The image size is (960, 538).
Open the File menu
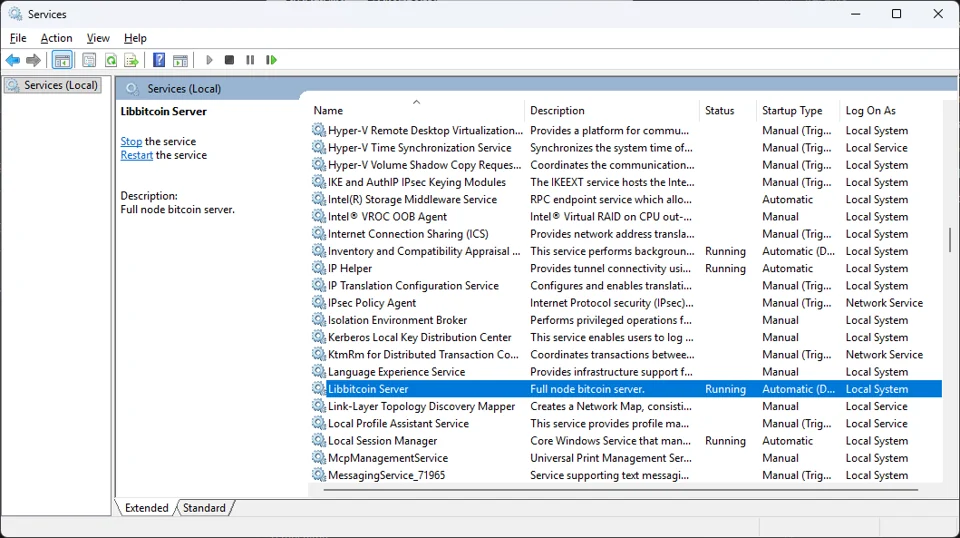[18, 38]
